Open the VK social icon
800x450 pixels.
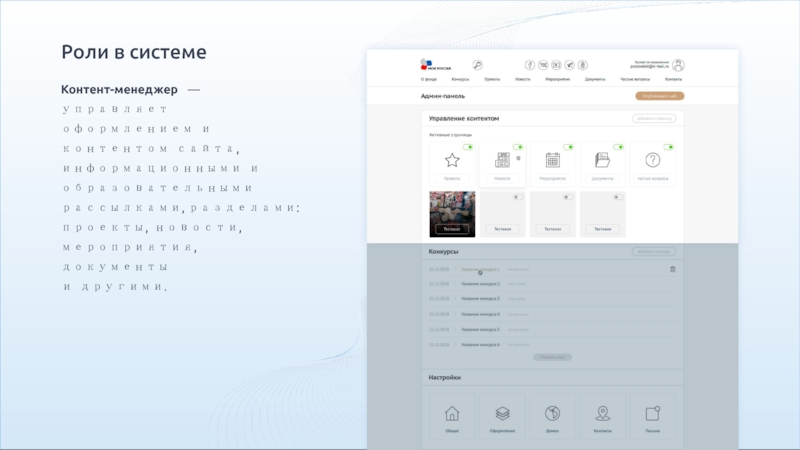pos(543,65)
